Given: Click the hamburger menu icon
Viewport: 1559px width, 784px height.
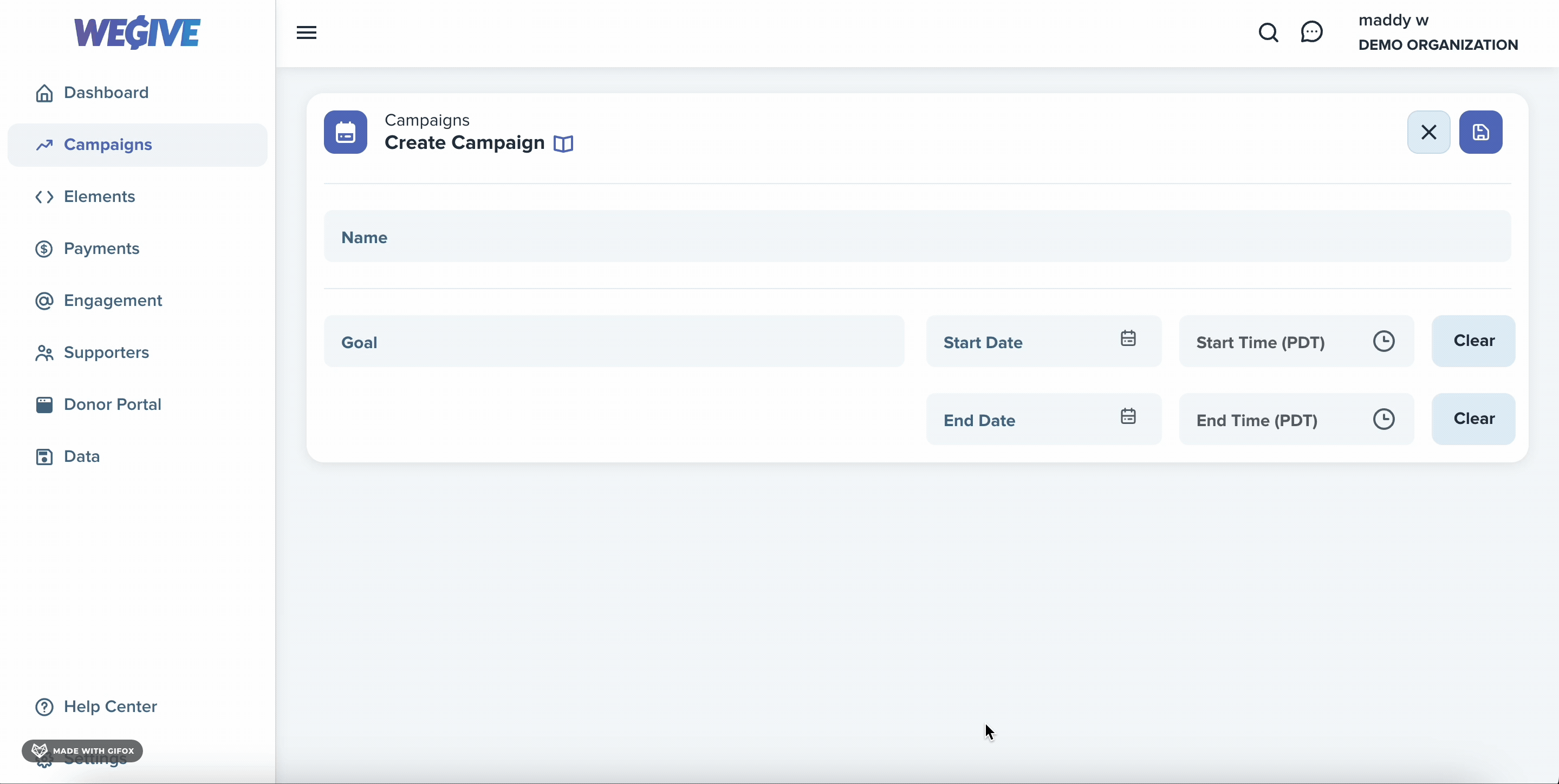Looking at the screenshot, I should (x=306, y=32).
